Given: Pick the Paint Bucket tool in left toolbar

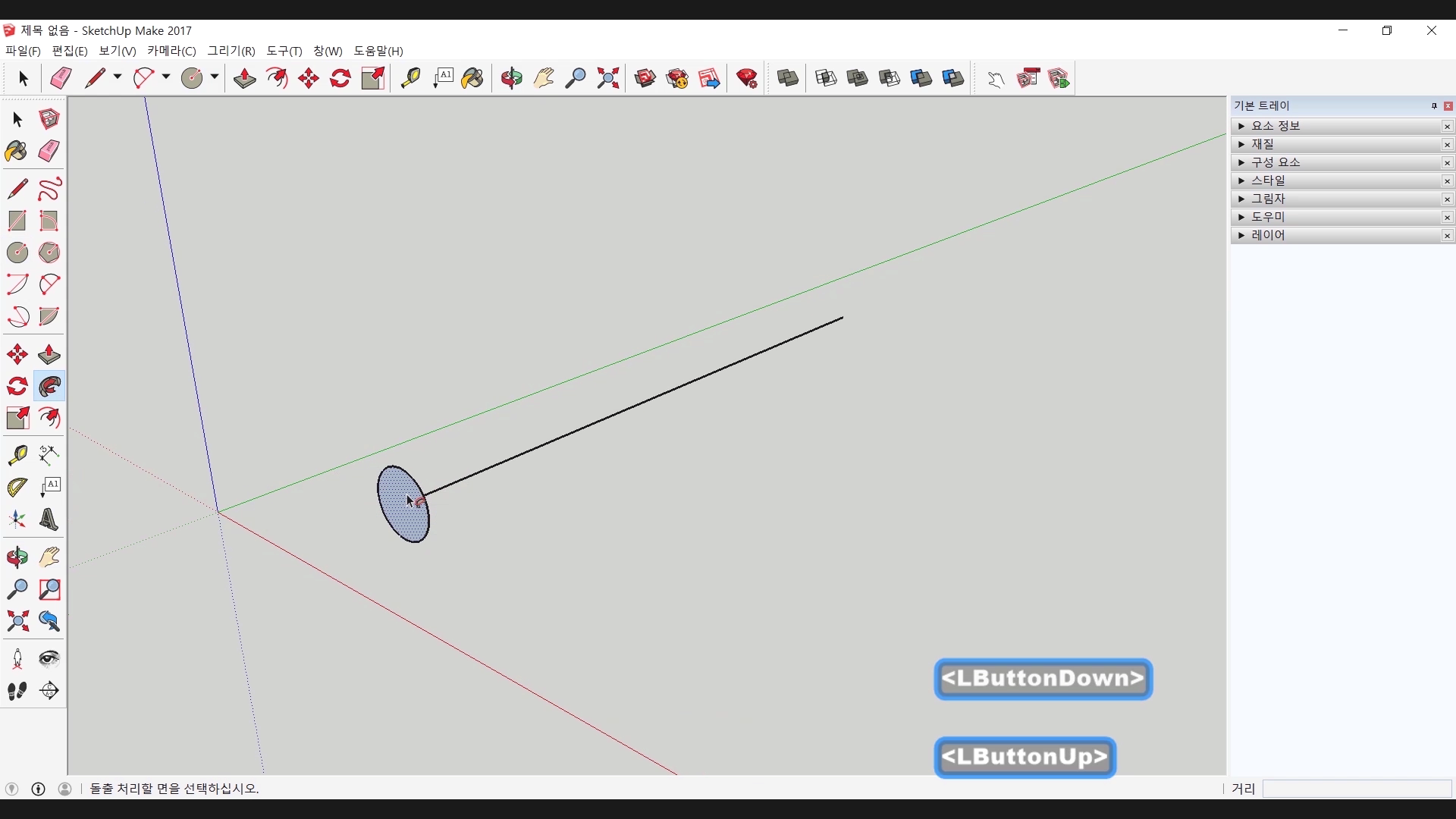Looking at the screenshot, I should (x=17, y=151).
